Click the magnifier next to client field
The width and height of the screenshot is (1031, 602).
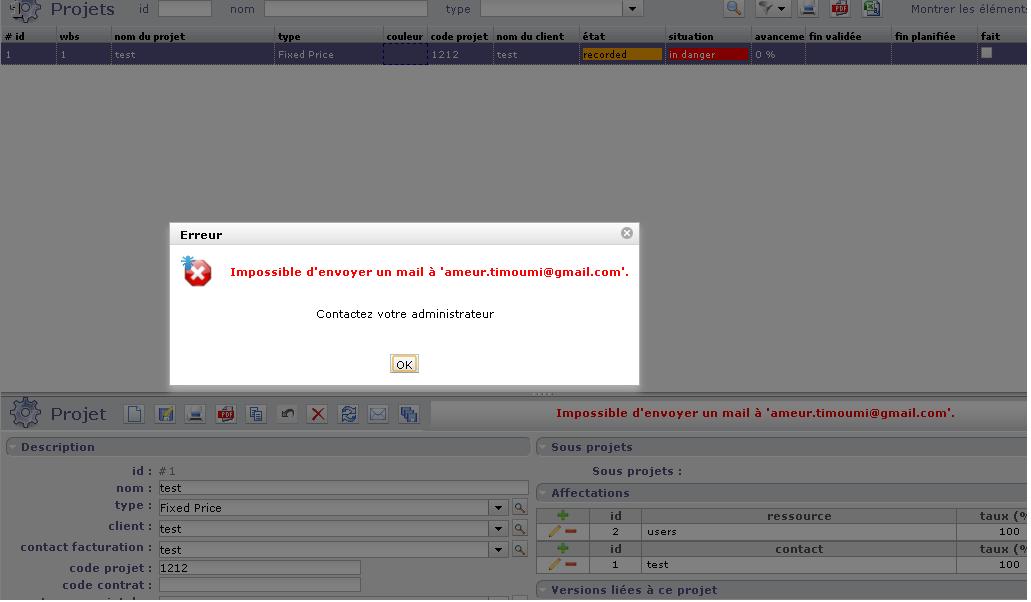(519, 529)
